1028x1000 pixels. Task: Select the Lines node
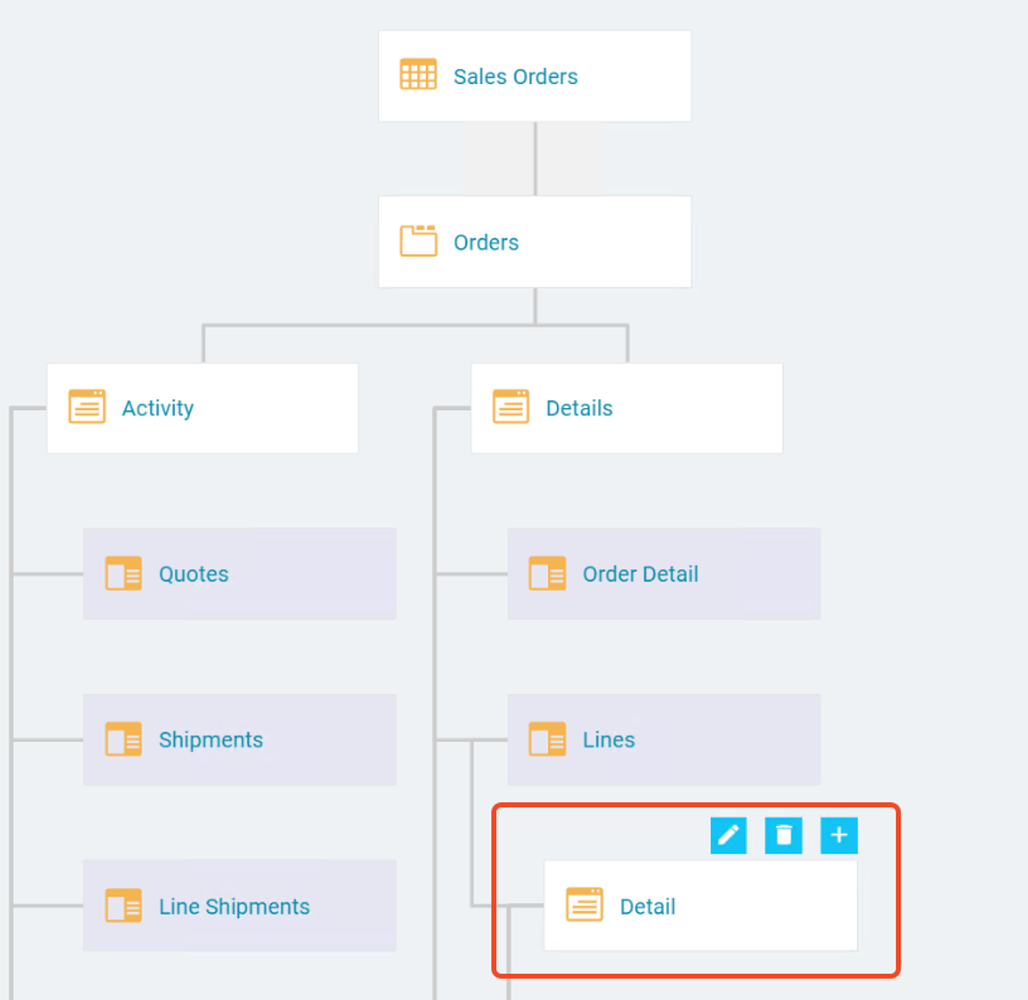(663, 739)
